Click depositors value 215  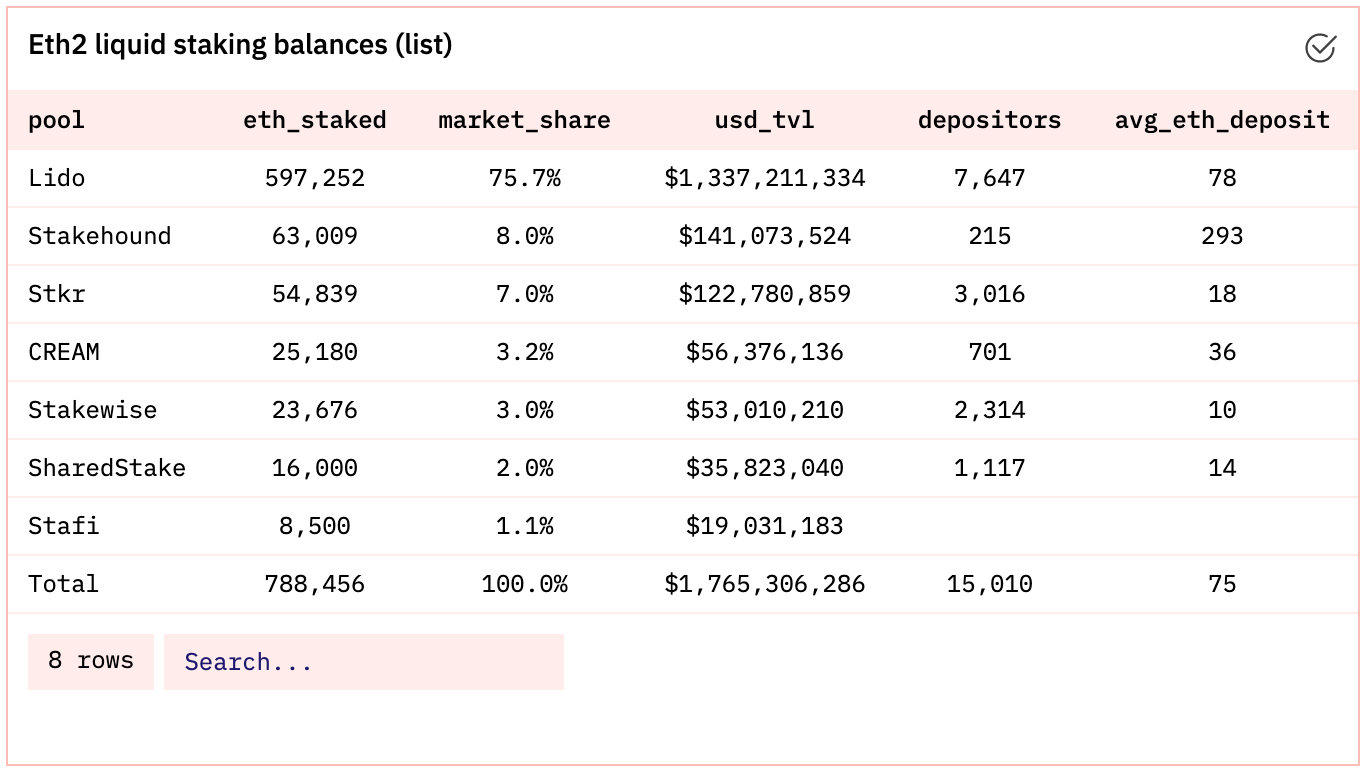click(990, 236)
